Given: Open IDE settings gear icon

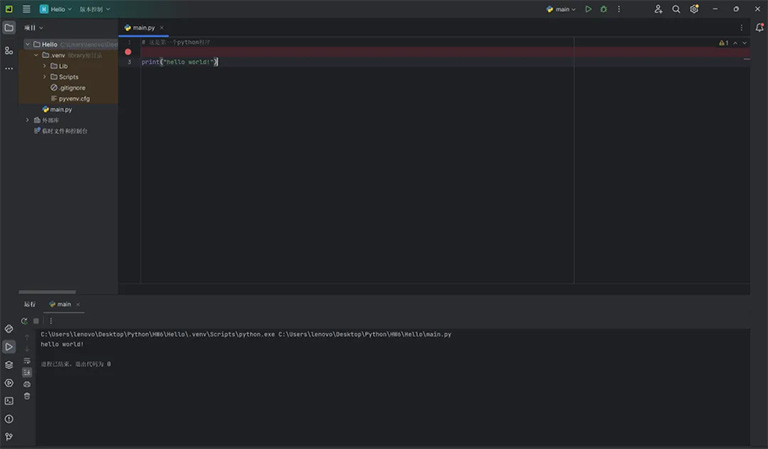Looking at the screenshot, I should click(x=694, y=9).
